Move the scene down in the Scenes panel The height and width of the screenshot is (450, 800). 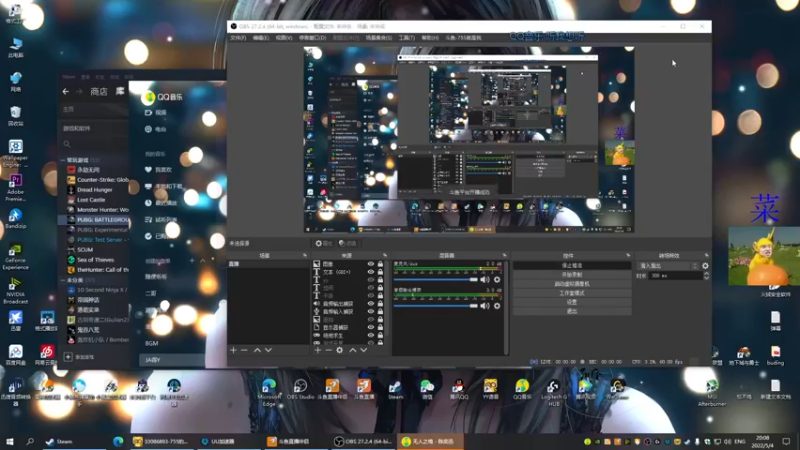268,351
